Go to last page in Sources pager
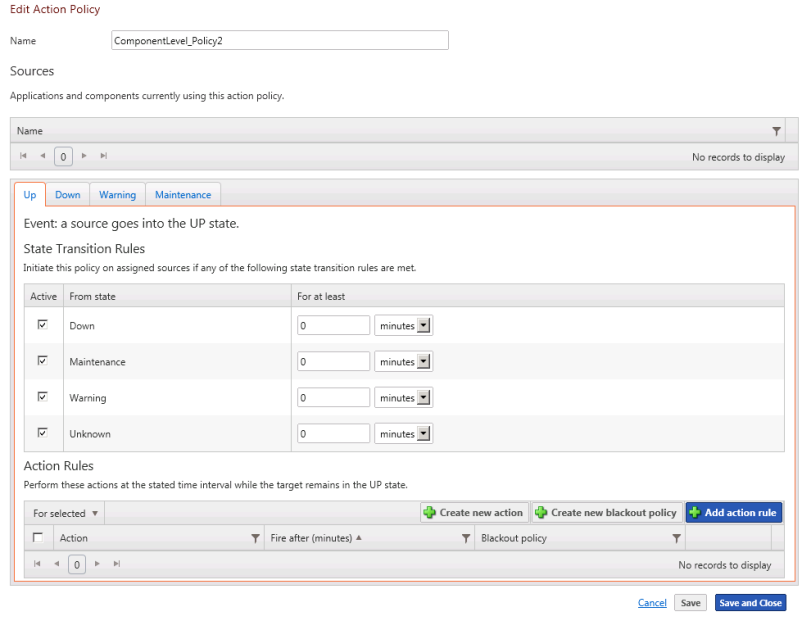 [103, 156]
